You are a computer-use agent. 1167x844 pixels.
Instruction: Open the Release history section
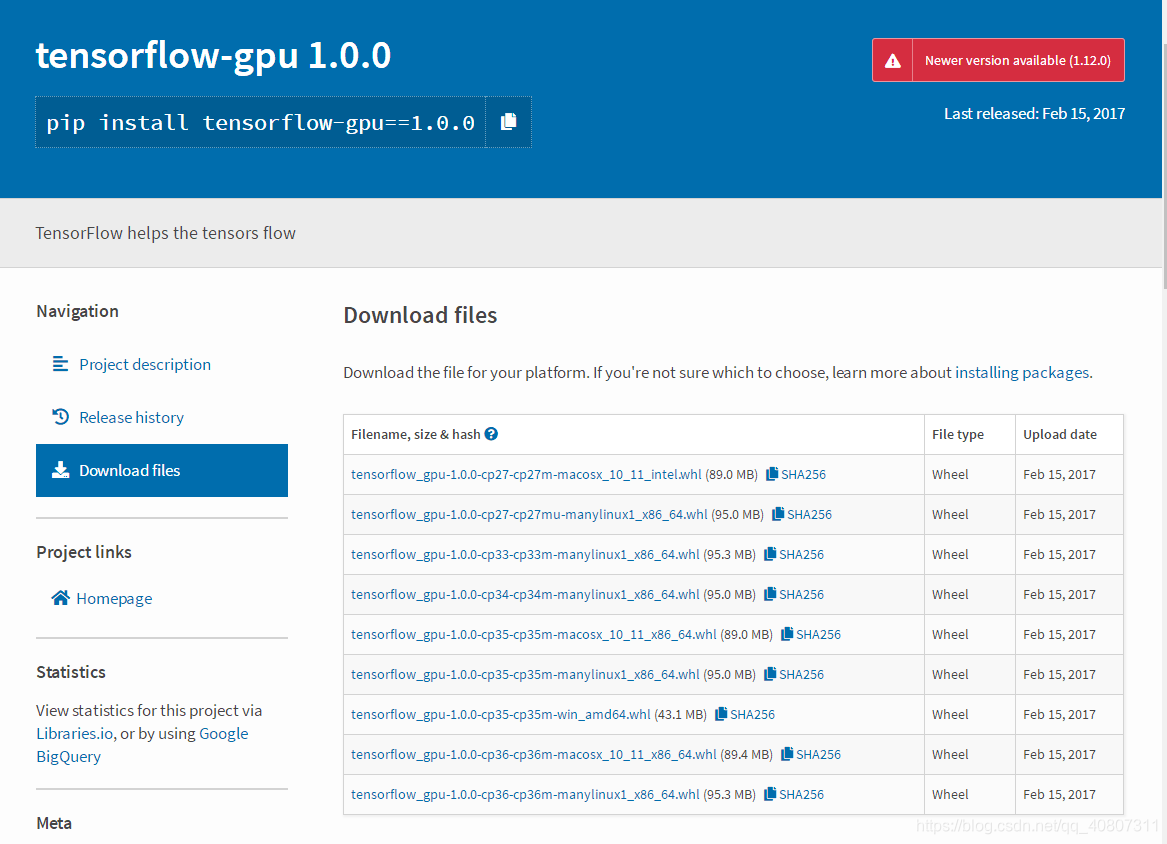(x=132, y=417)
